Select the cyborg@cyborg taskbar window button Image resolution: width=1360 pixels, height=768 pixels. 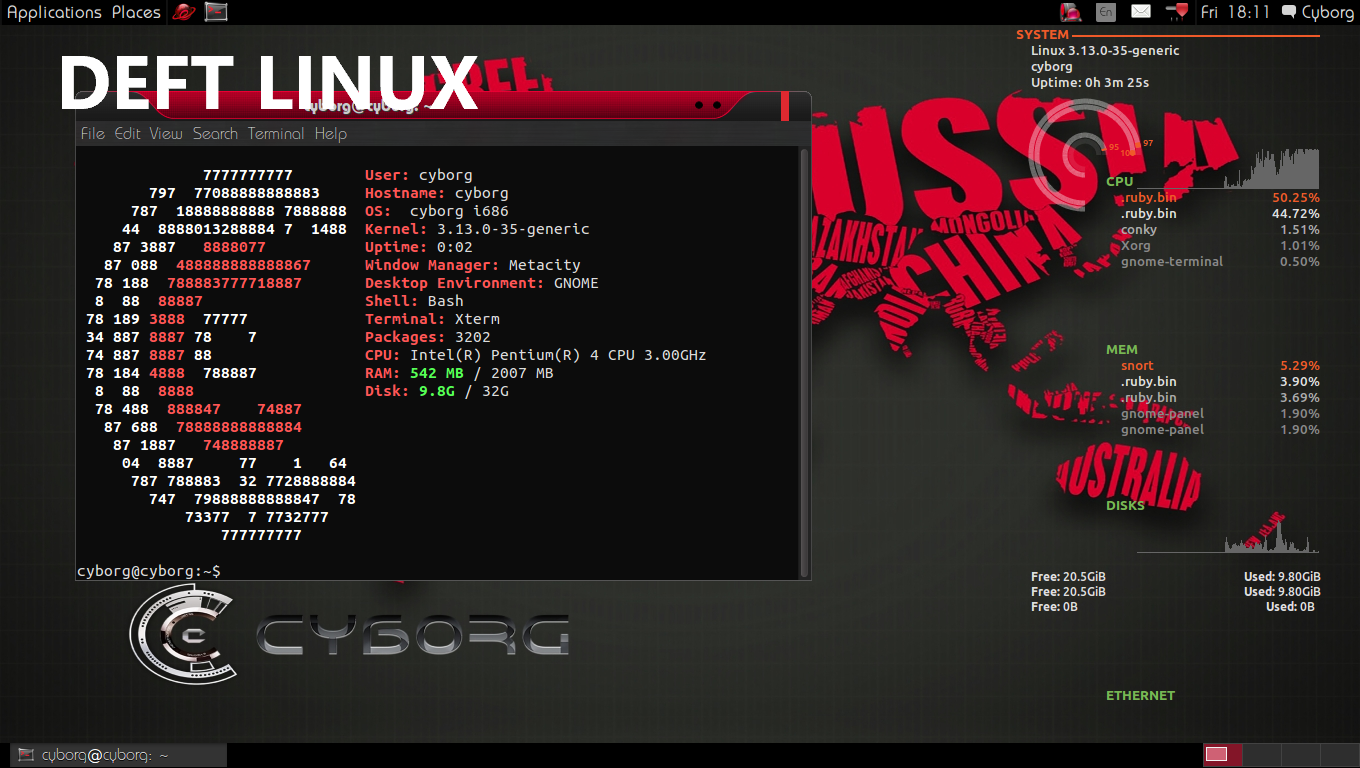point(119,755)
